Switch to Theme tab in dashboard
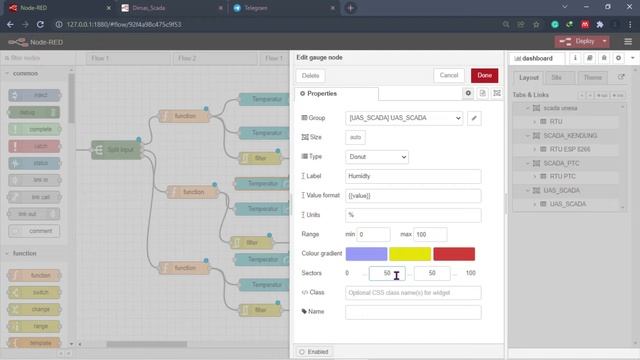Screen dimensions: 640x360 (592, 78)
